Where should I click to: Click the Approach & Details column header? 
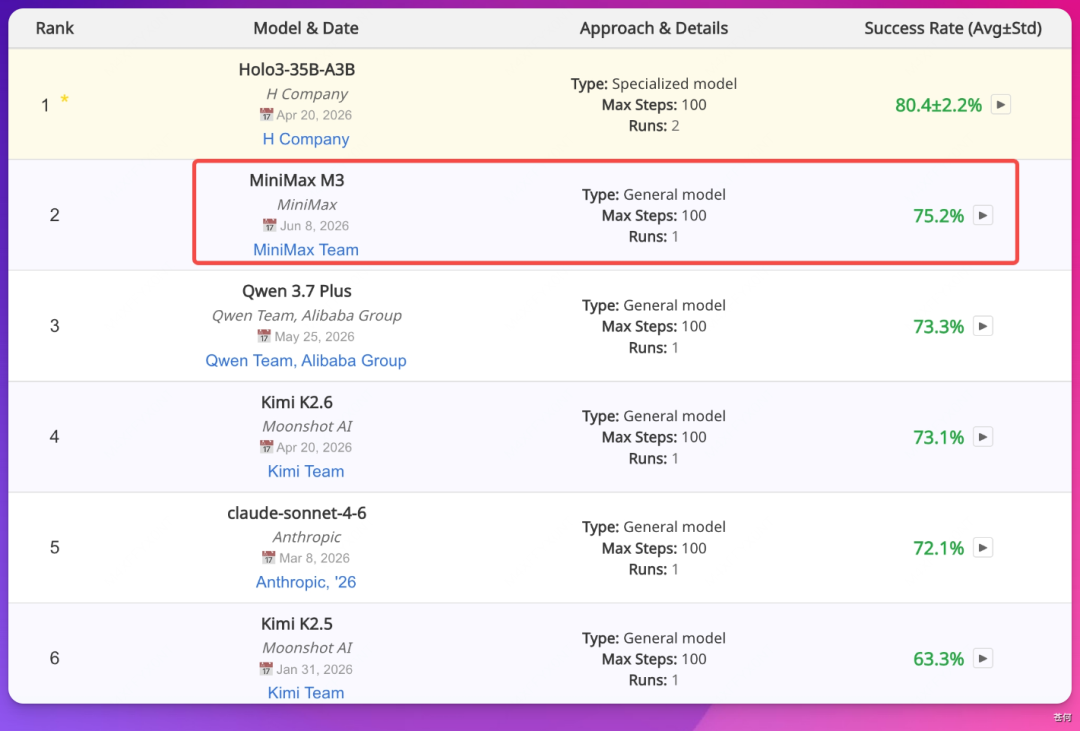[654, 28]
